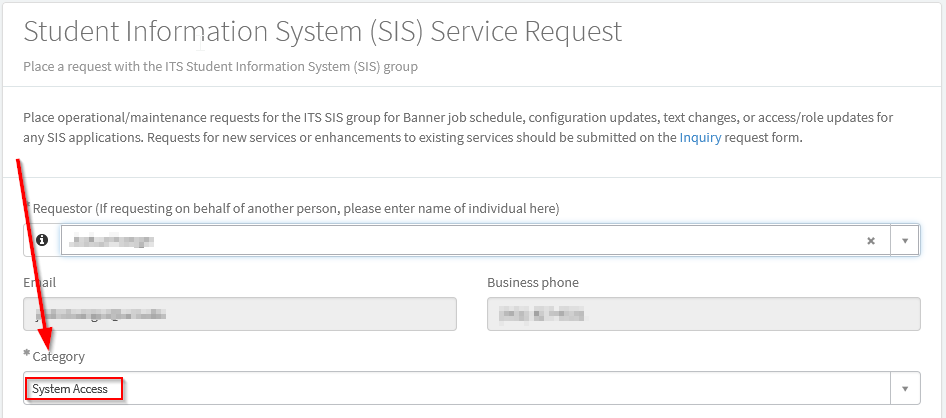Viewport: 946px width, 418px height.
Task: Click the info icon beside Requestor field
Action: (42, 241)
